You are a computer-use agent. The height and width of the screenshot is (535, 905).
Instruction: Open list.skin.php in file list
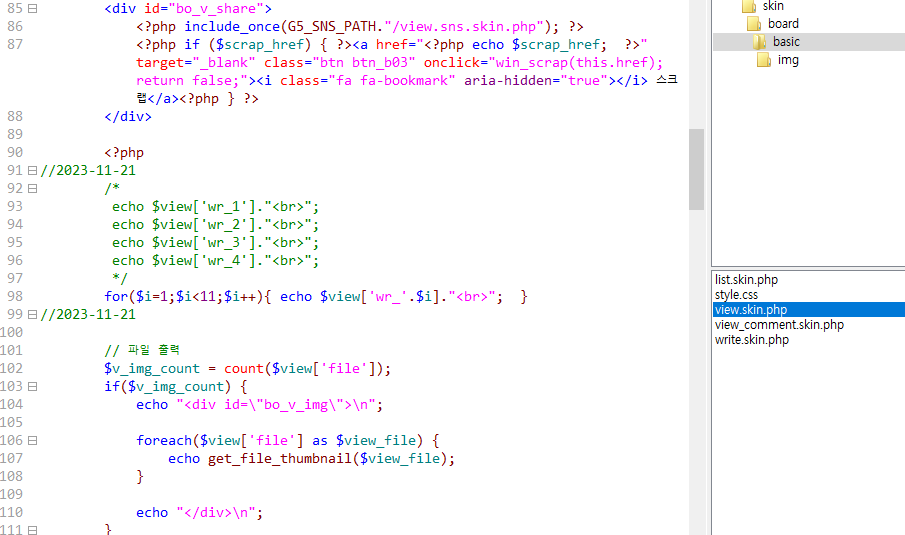coord(746,280)
